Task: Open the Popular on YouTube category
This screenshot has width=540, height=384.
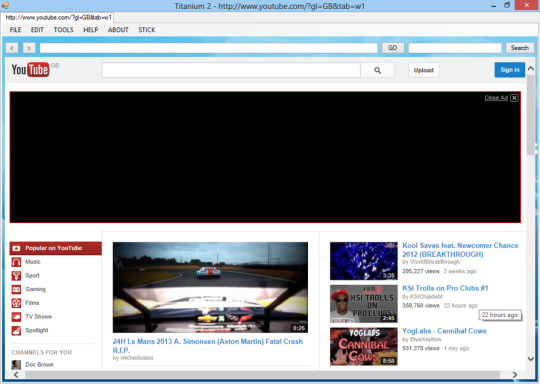Action: [55, 248]
